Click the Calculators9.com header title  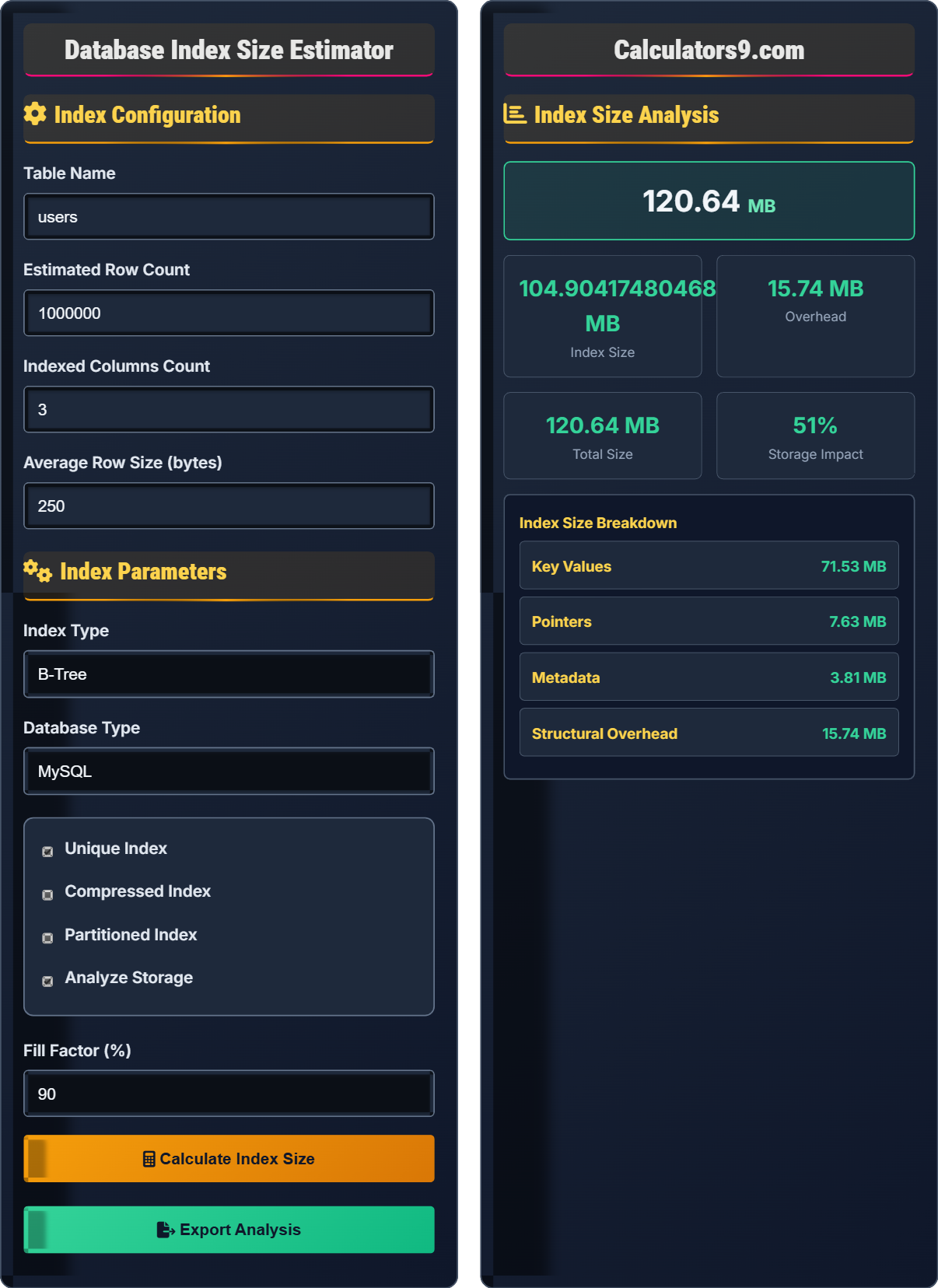pyautogui.click(x=709, y=50)
